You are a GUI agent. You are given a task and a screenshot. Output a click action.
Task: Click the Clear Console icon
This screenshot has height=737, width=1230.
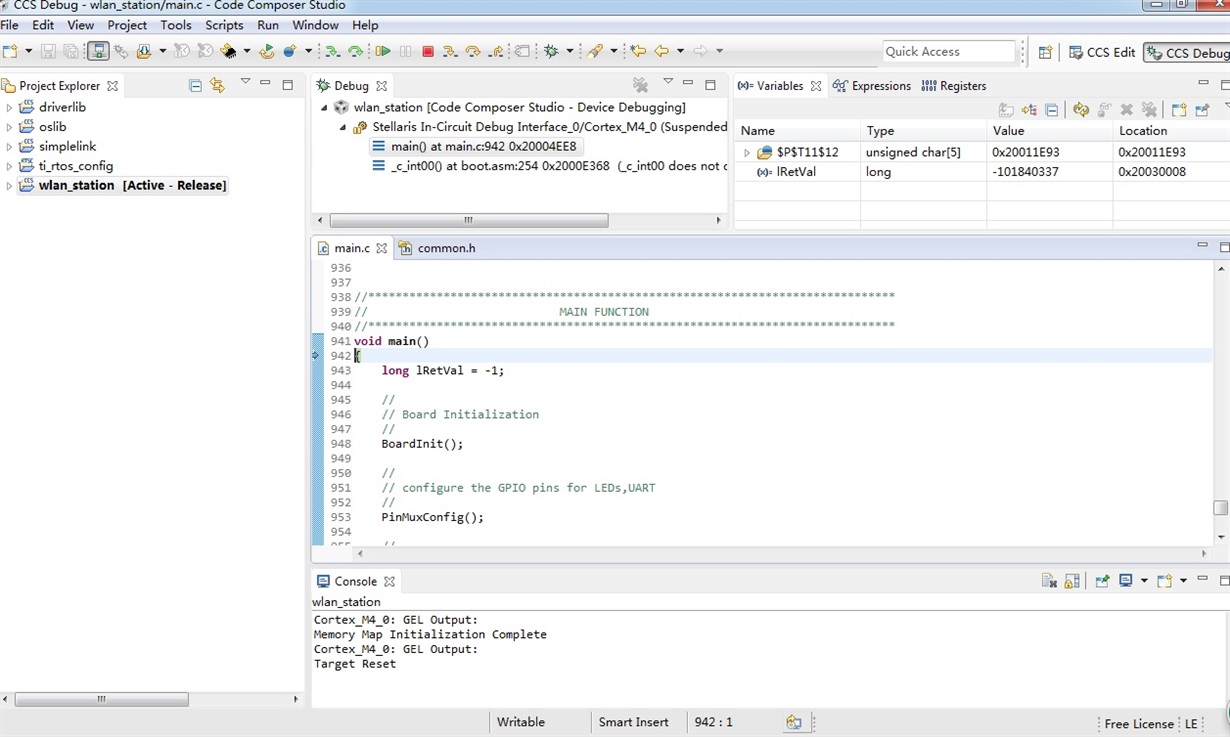point(1049,581)
